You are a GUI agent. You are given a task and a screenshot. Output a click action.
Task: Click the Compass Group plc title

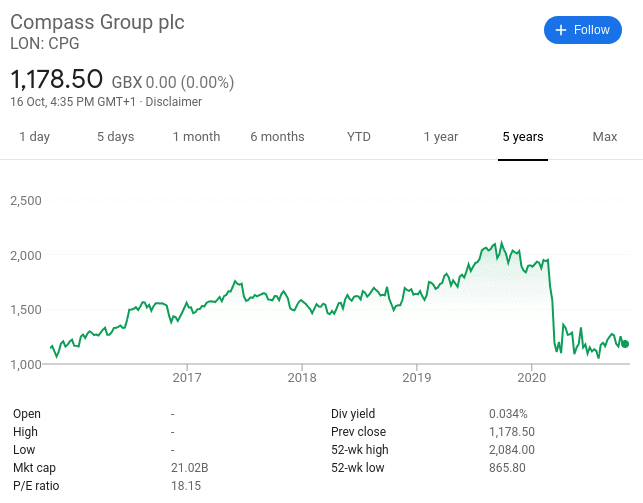pos(97,22)
